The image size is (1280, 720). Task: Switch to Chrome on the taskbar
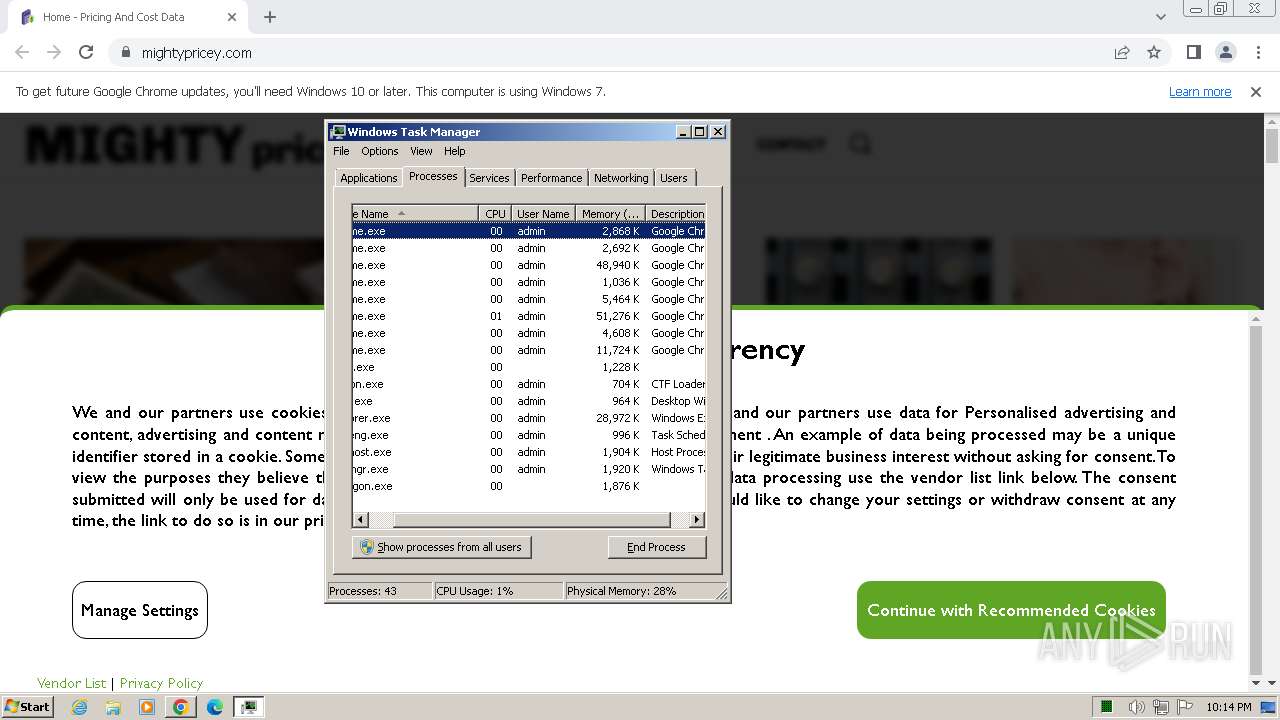(181, 707)
